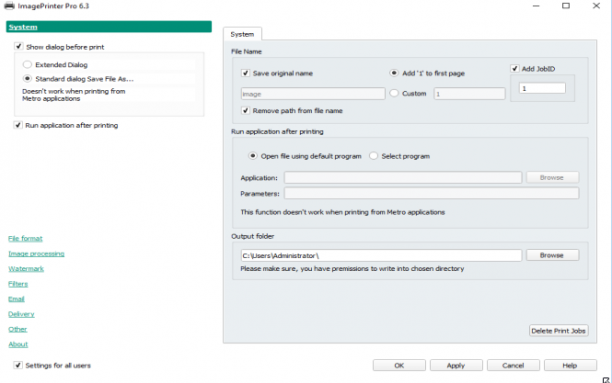Open the About link
The height and width of the screenshot is (383, 612).
[18, 344]
